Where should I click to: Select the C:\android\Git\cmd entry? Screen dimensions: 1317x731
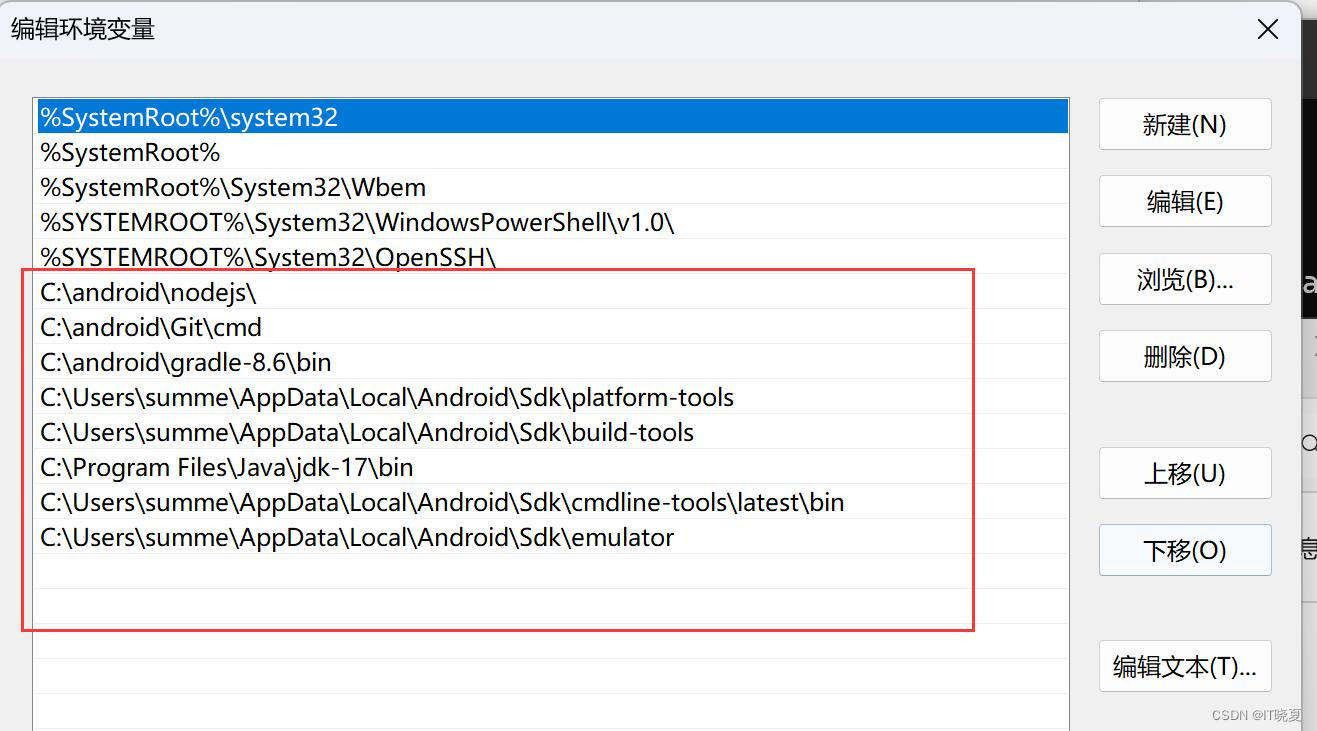[552, 327]
